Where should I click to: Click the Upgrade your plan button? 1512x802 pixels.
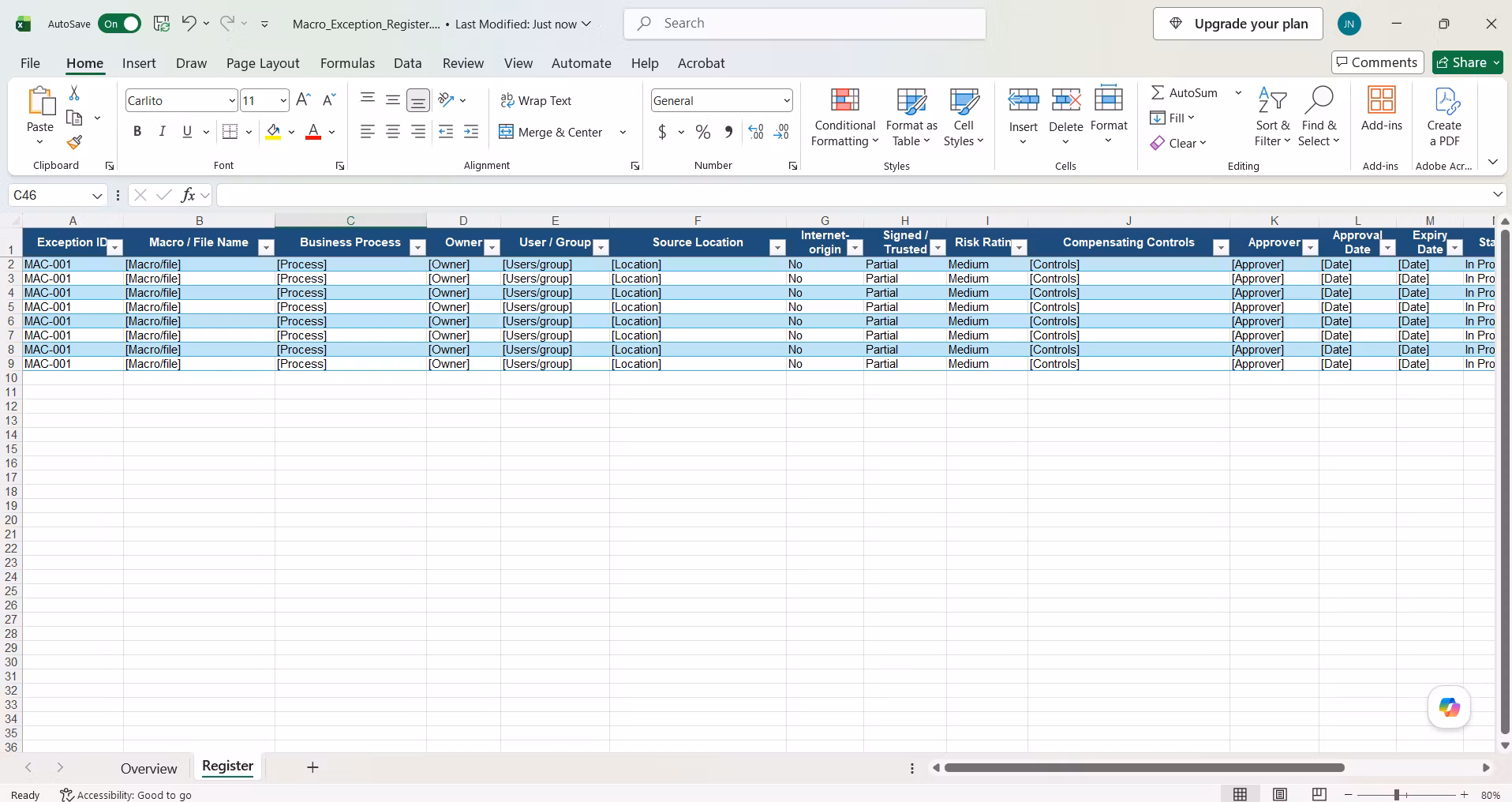[x=1238, y=24]
